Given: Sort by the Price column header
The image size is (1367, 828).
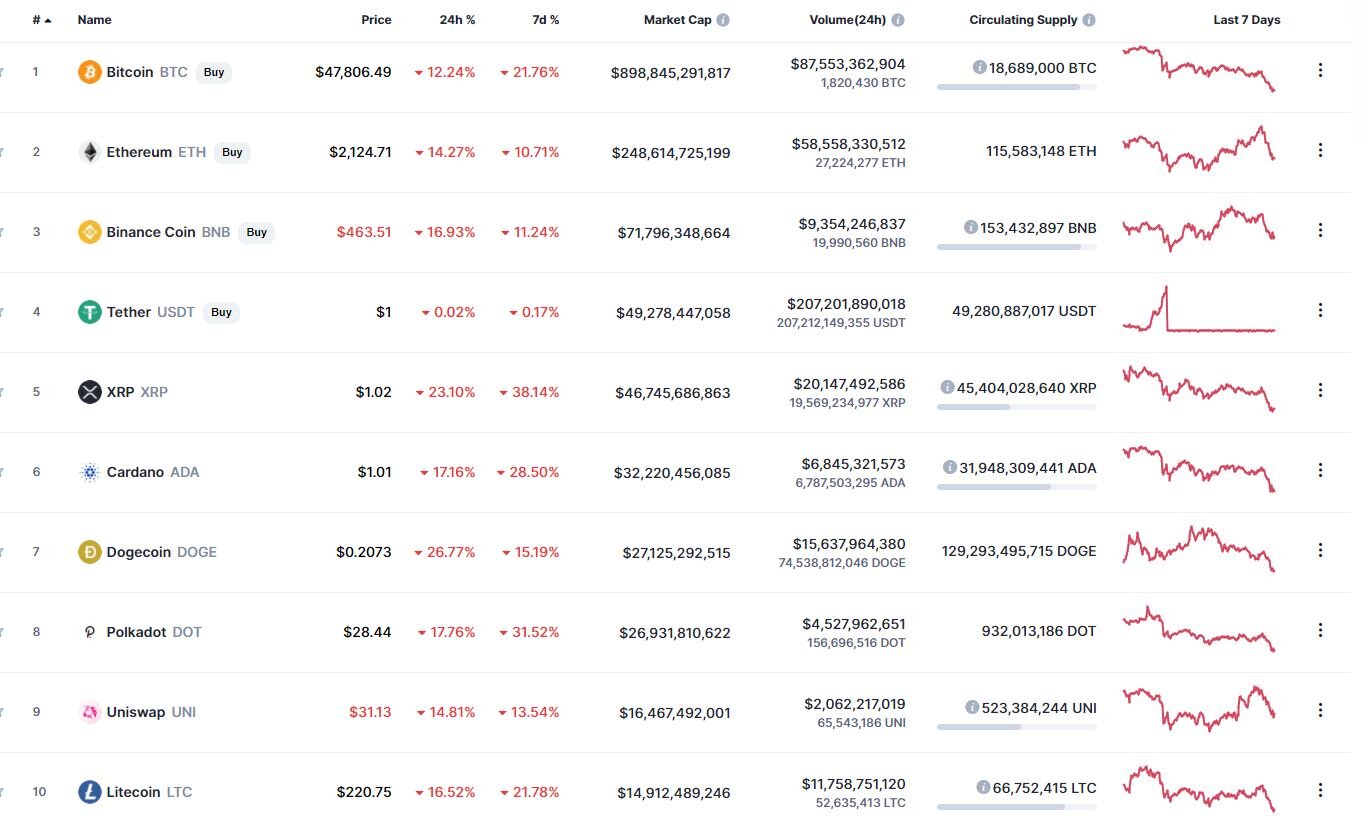Looking at the screenshot, I should [377, 20].
